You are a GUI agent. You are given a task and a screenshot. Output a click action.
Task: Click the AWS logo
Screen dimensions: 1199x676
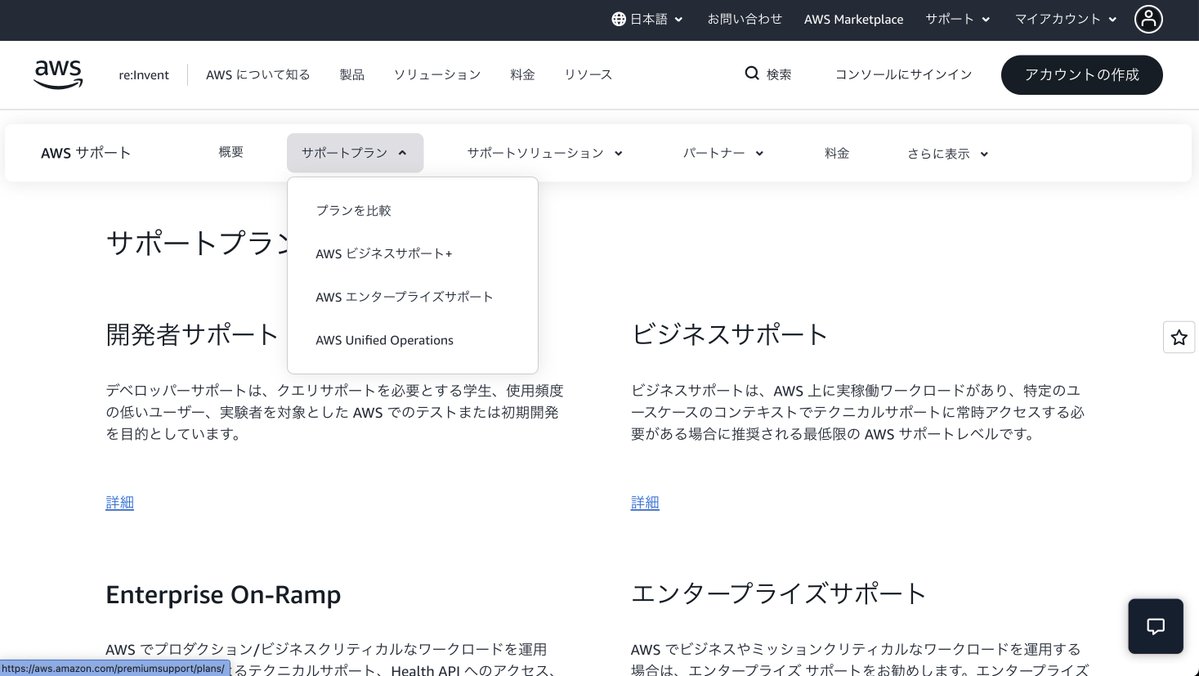point(58,74)
